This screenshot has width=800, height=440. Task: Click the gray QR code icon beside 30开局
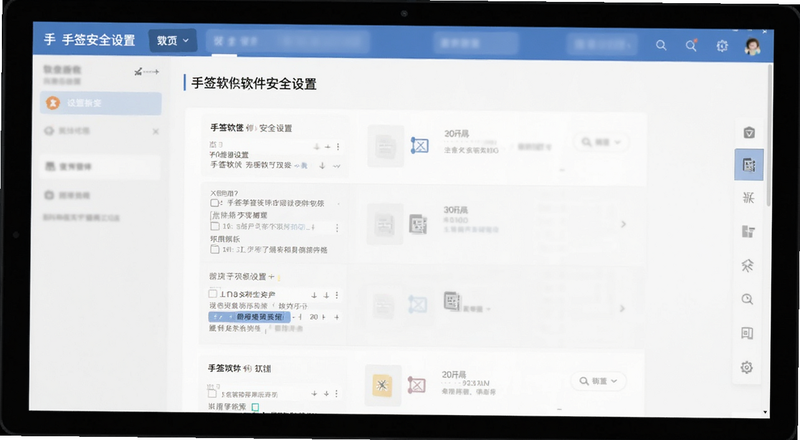tap(418, 224)
